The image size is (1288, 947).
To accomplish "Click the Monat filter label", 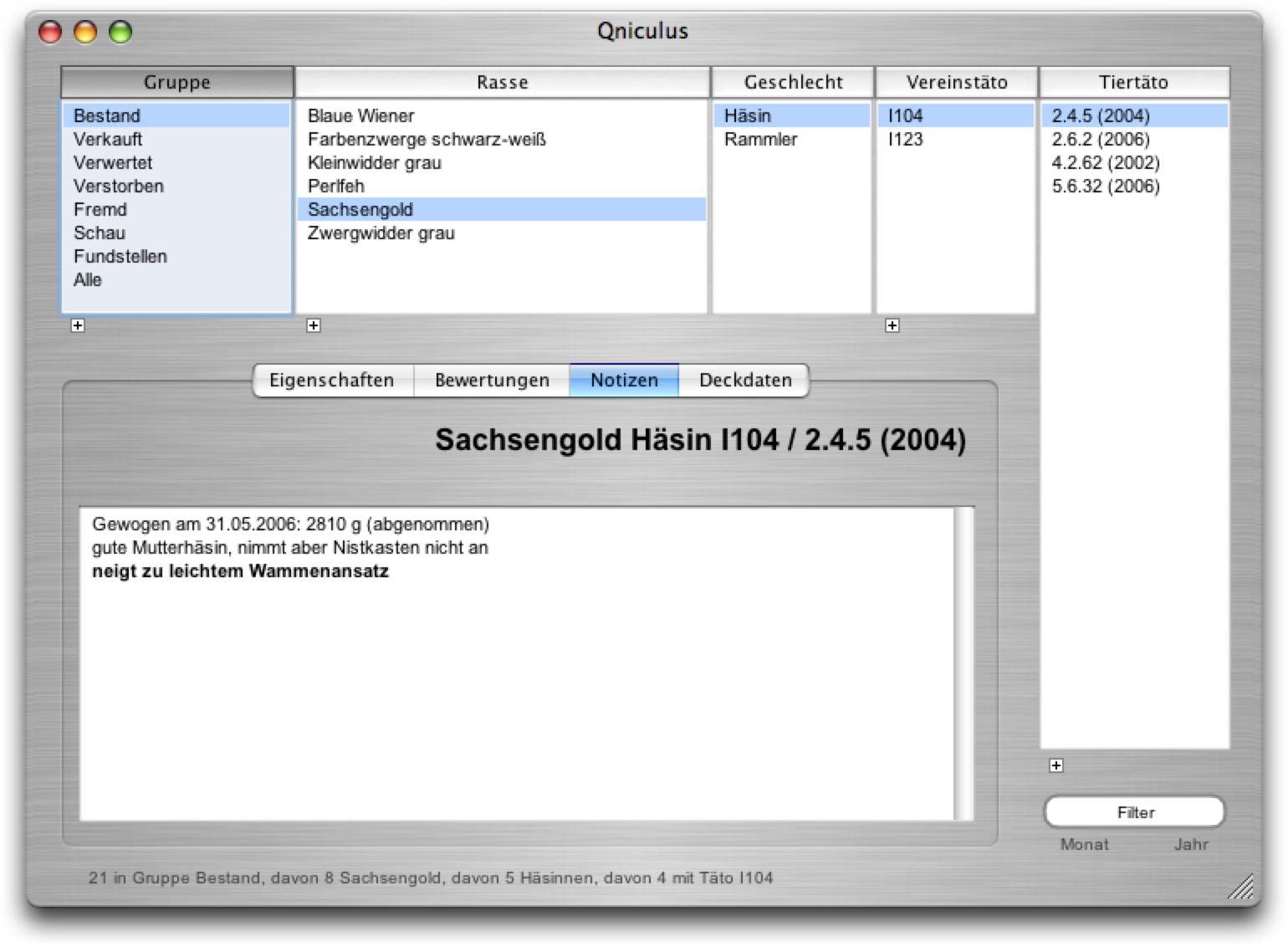I will pos(1084,845).
